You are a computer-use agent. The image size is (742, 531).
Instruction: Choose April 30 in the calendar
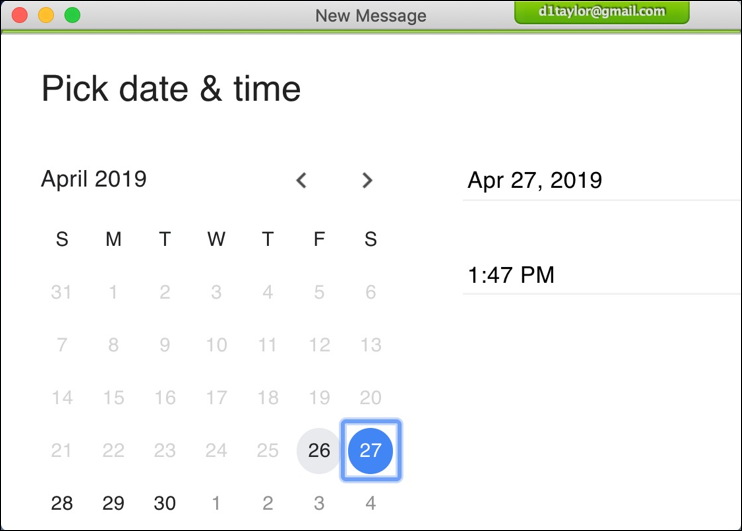(165, 503)
